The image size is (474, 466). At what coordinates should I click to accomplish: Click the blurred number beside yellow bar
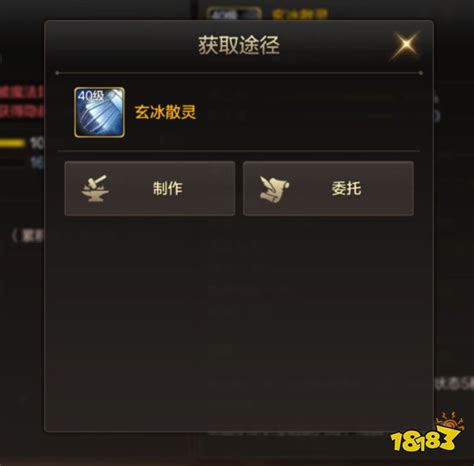pyautogui.click(x=37, y=143)
